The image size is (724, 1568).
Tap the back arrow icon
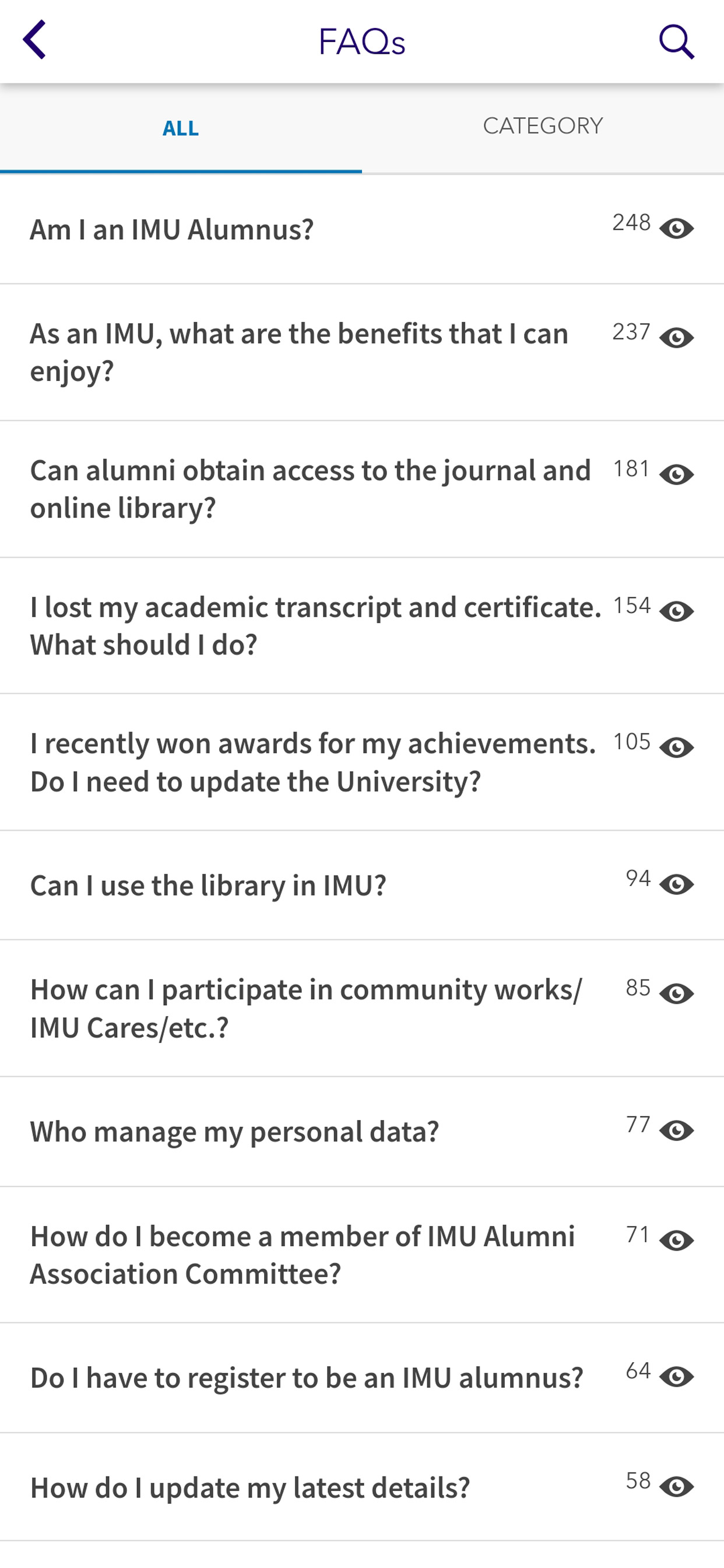pyautogui.click(x=34, y=40)
